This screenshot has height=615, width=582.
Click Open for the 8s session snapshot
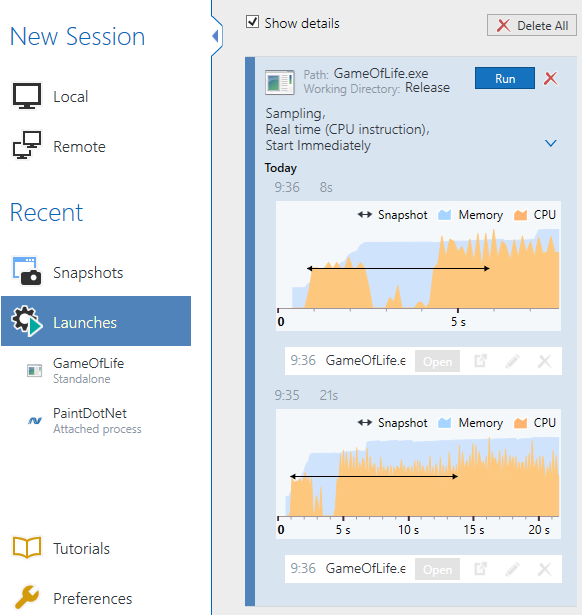pyautogui.click(x=437, y=361)
